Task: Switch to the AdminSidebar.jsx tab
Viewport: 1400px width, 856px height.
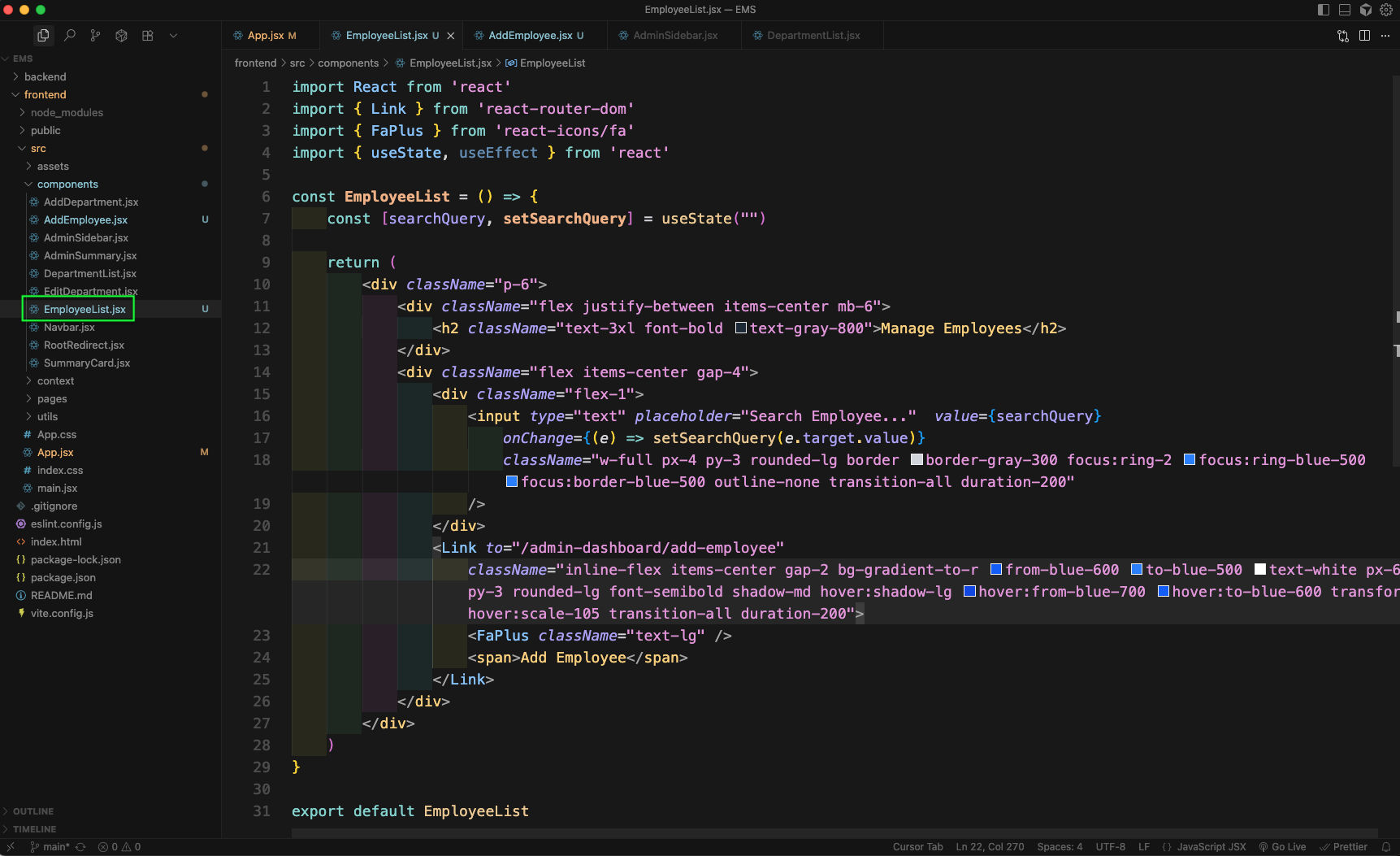Action: (675, 36)
